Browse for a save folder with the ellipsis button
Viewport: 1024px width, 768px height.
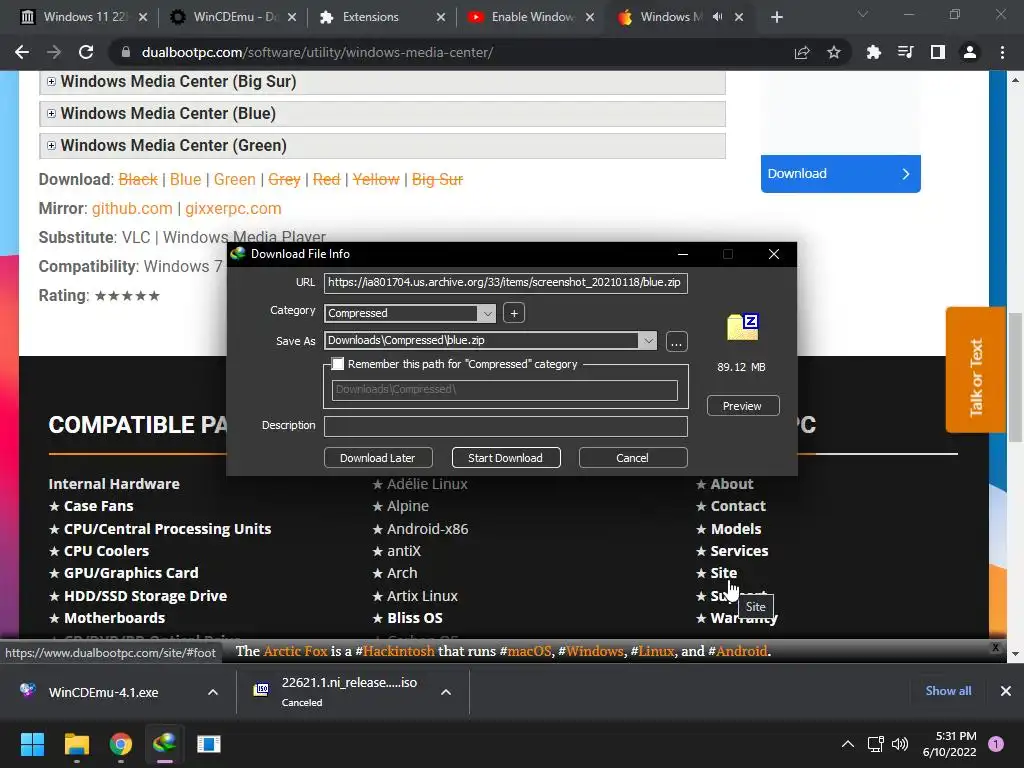click(677, 342)
